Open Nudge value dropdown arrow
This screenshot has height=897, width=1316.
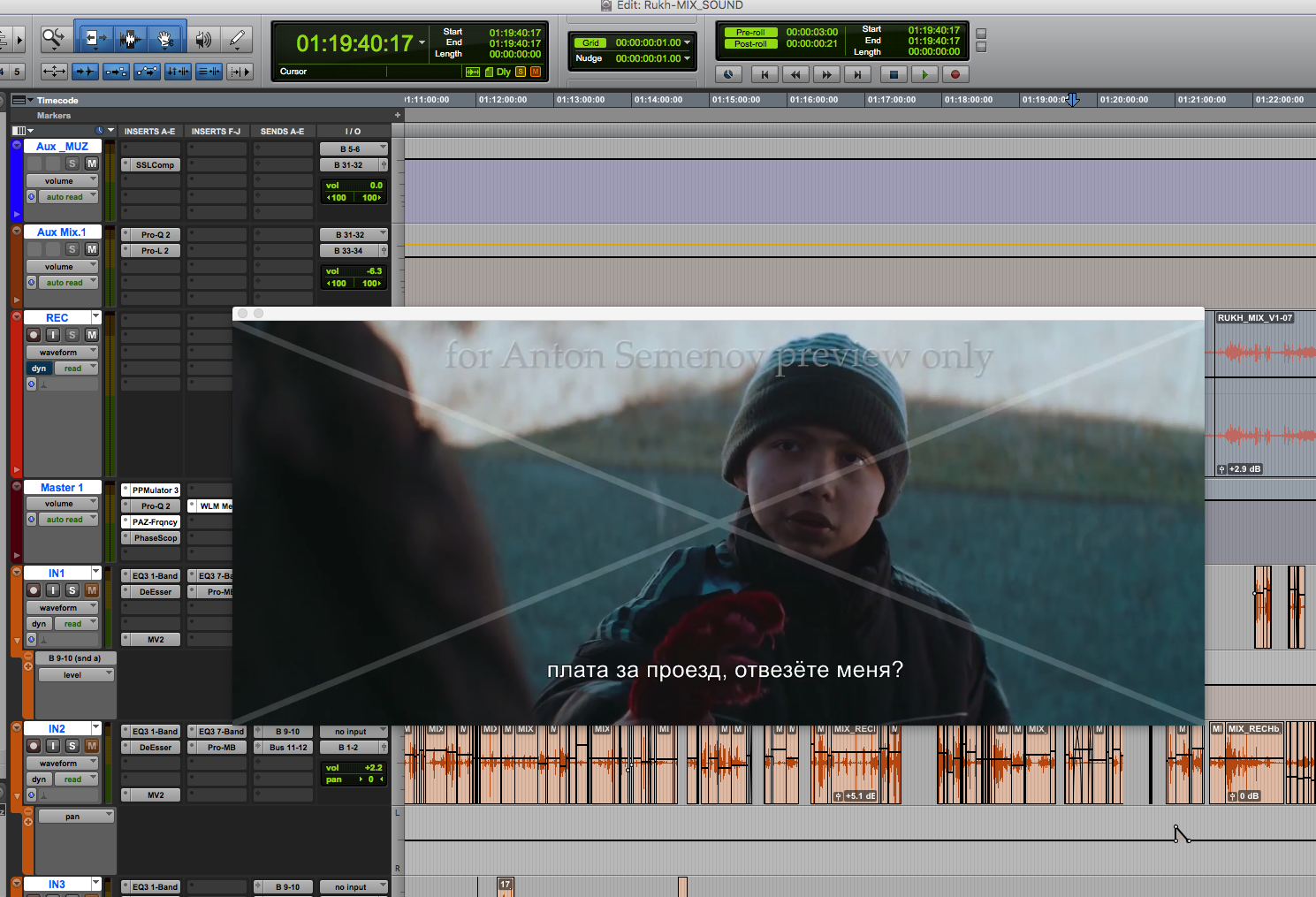click(687, 58)
